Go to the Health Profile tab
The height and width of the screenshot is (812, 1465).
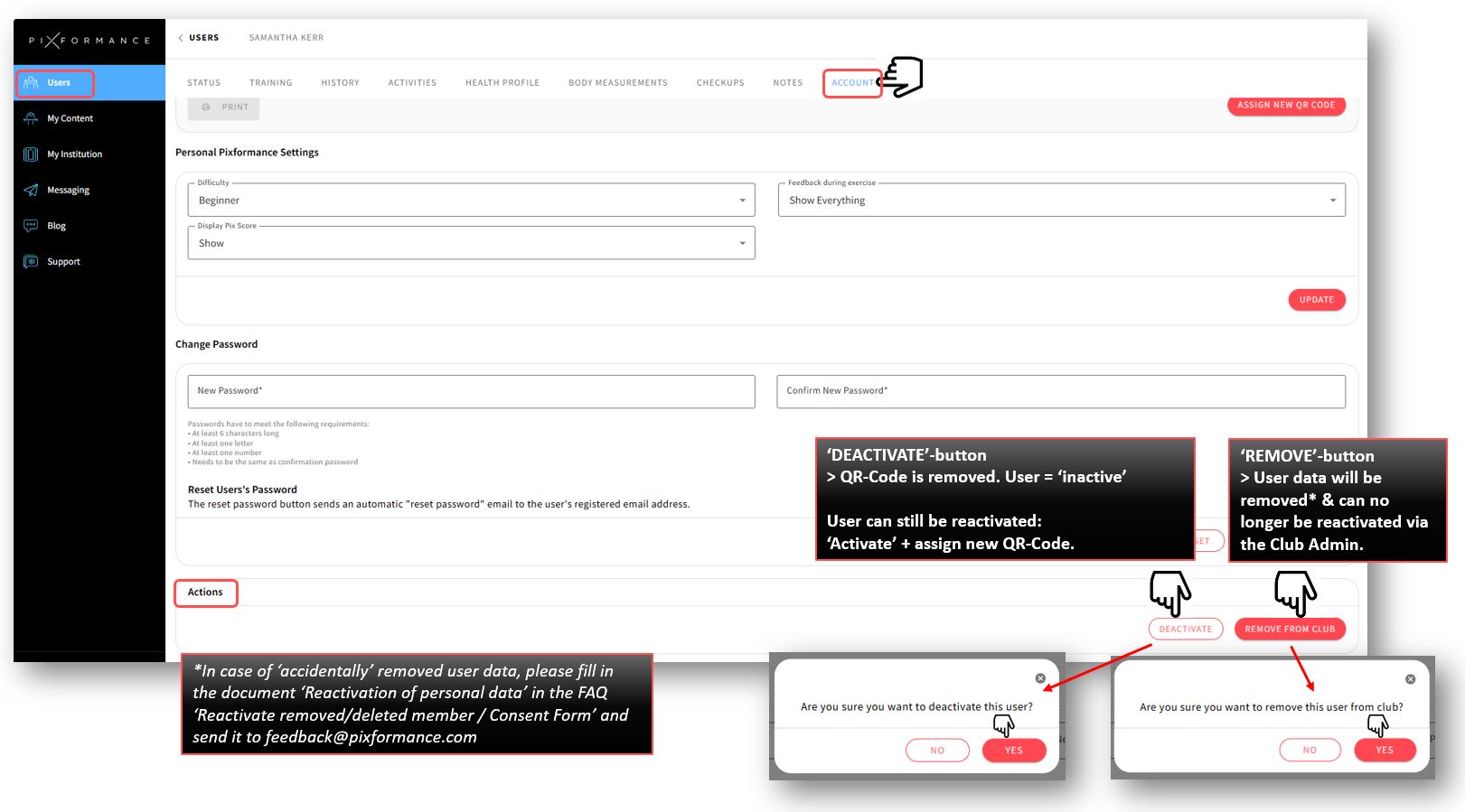[x=502, y=83]
